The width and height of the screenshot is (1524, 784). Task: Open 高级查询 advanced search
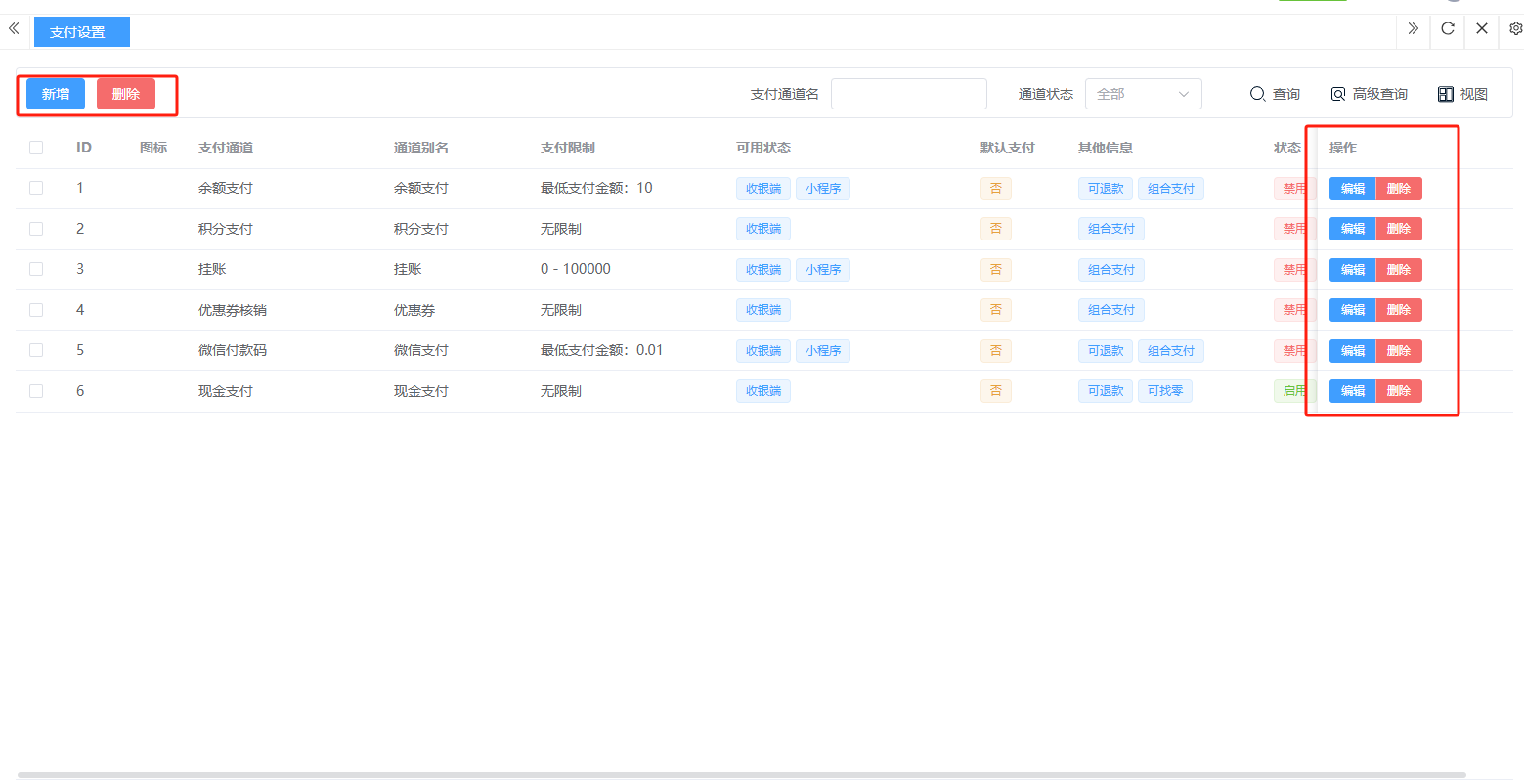coord(1369,94)
